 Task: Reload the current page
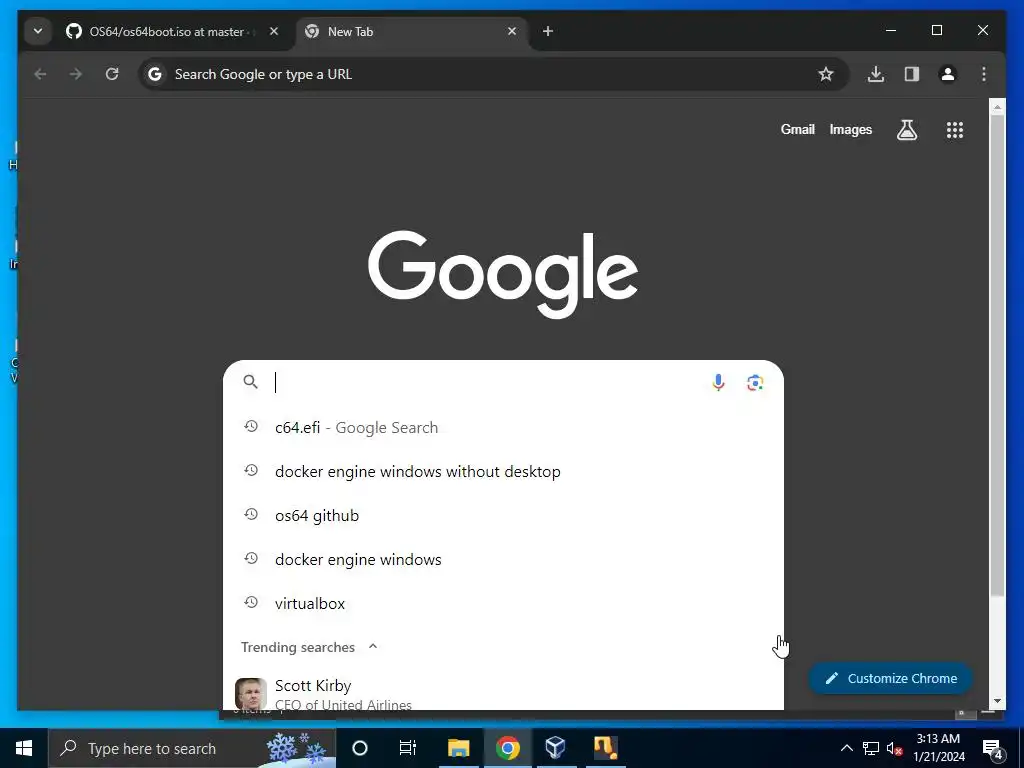click(x=112, y=74)
